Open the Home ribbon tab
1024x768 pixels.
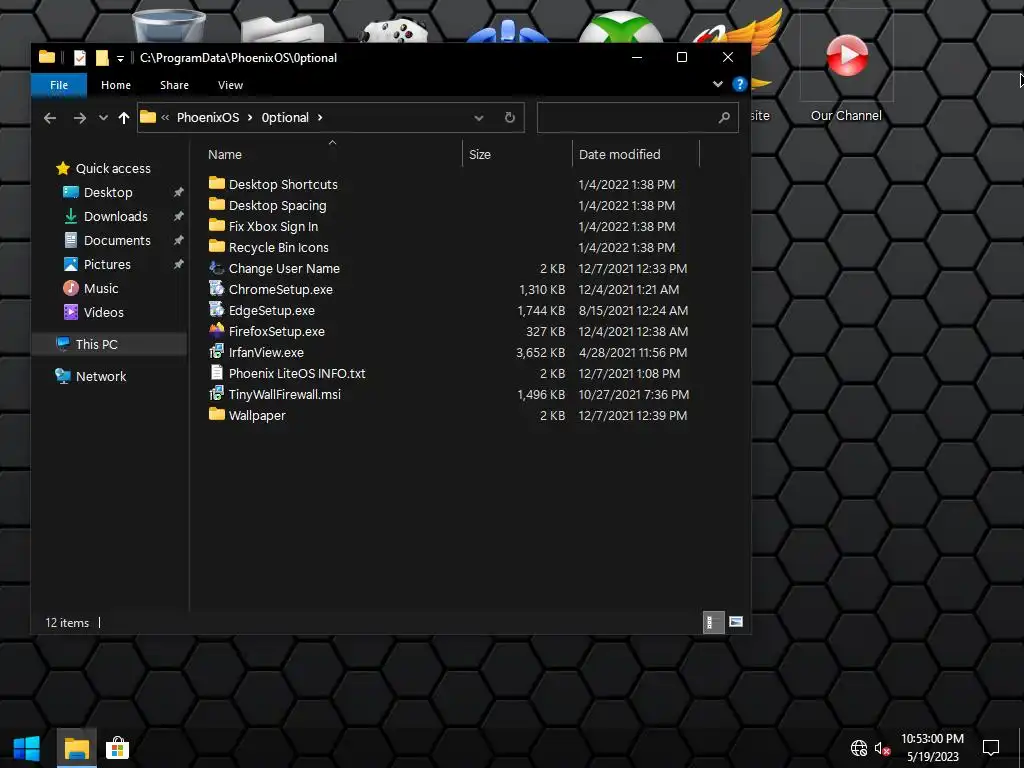point(116,85)
